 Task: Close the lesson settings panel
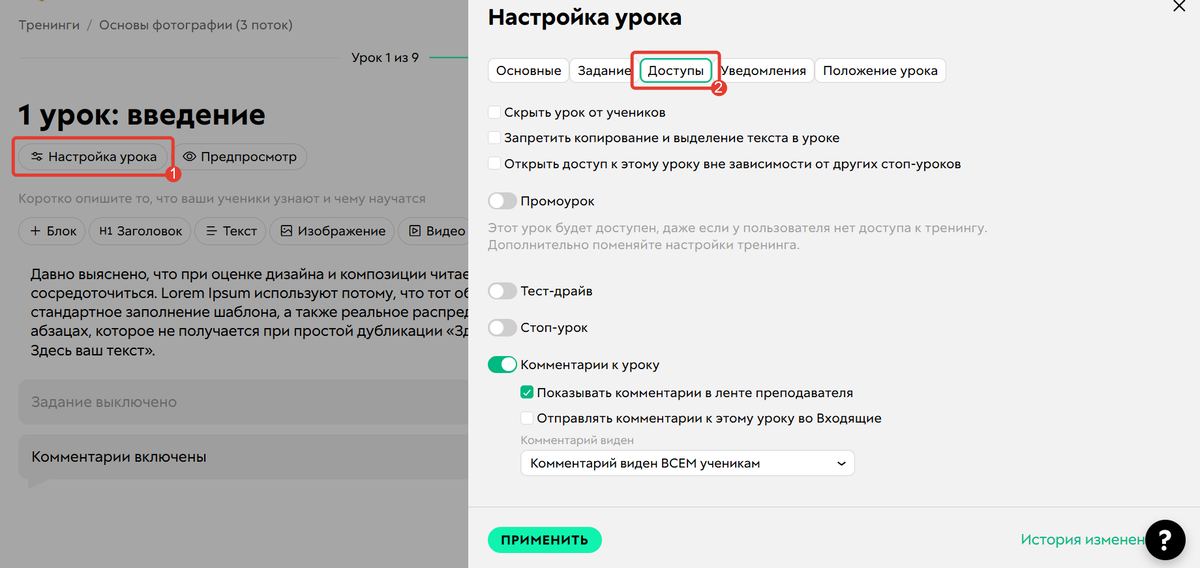(1177, 5)
